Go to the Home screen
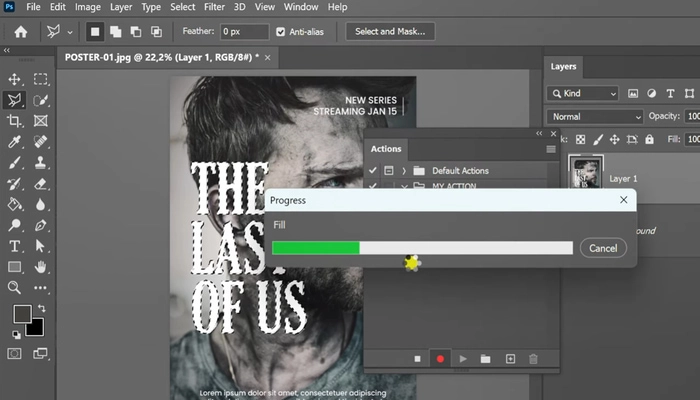The height and width of the screenshot is (400, 700). click(x=21, y=32)
